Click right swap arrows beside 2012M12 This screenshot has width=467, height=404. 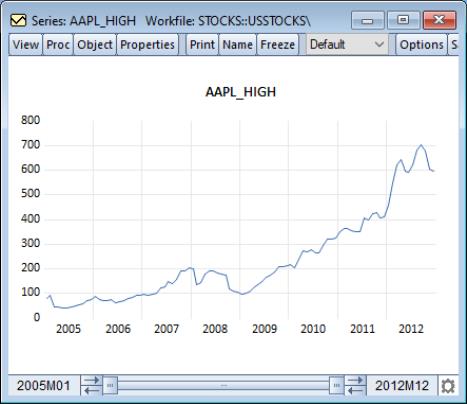click(355, 385)
